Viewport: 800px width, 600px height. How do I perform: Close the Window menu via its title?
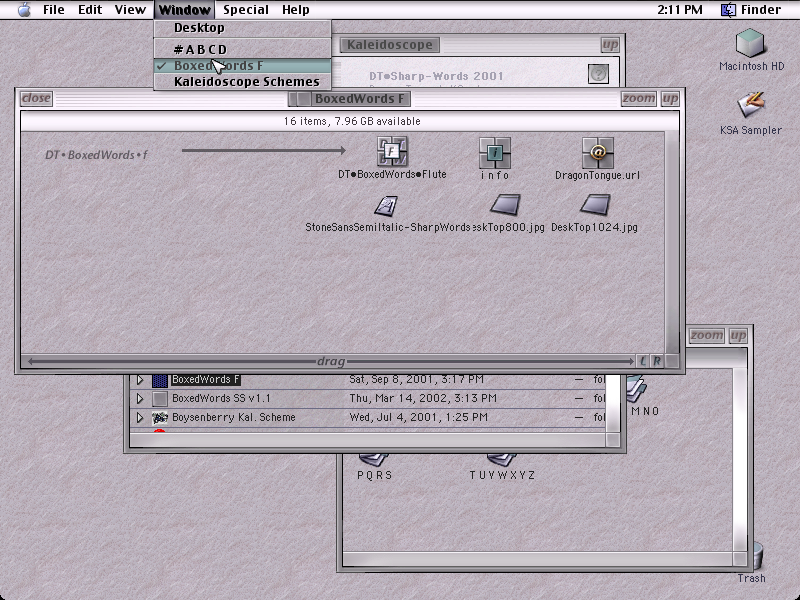point(184,10)
